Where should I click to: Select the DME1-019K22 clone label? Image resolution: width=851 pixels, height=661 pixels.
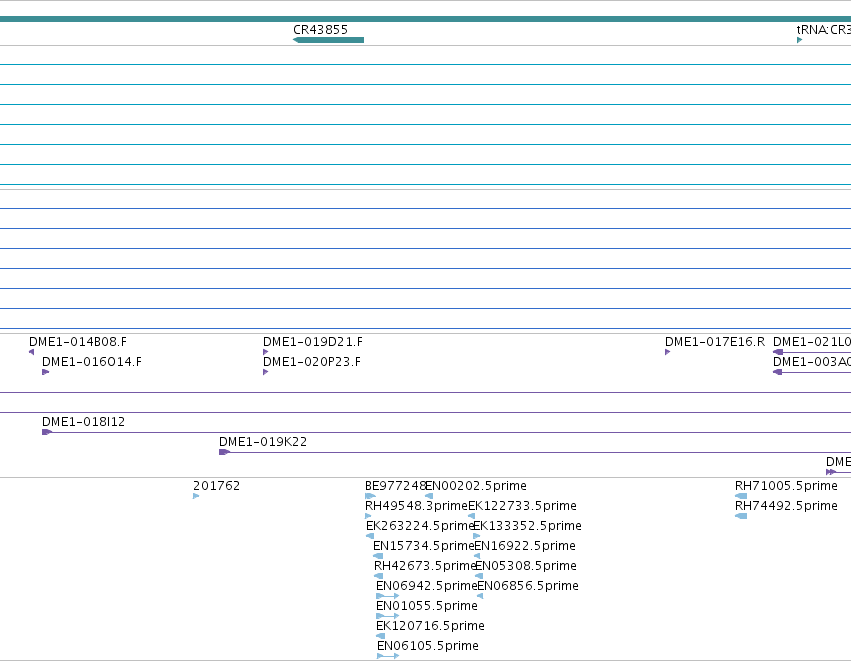[263, 442]
